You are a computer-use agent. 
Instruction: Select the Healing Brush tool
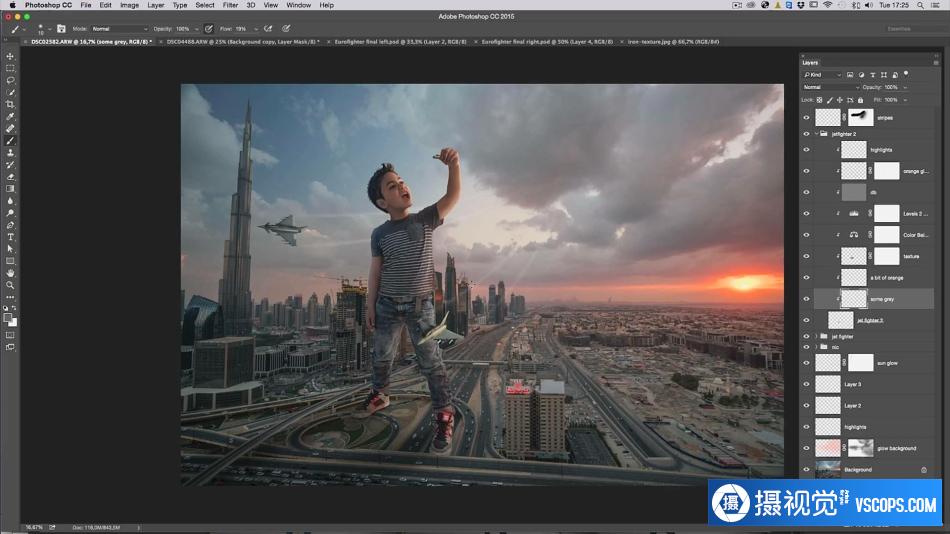10,128
